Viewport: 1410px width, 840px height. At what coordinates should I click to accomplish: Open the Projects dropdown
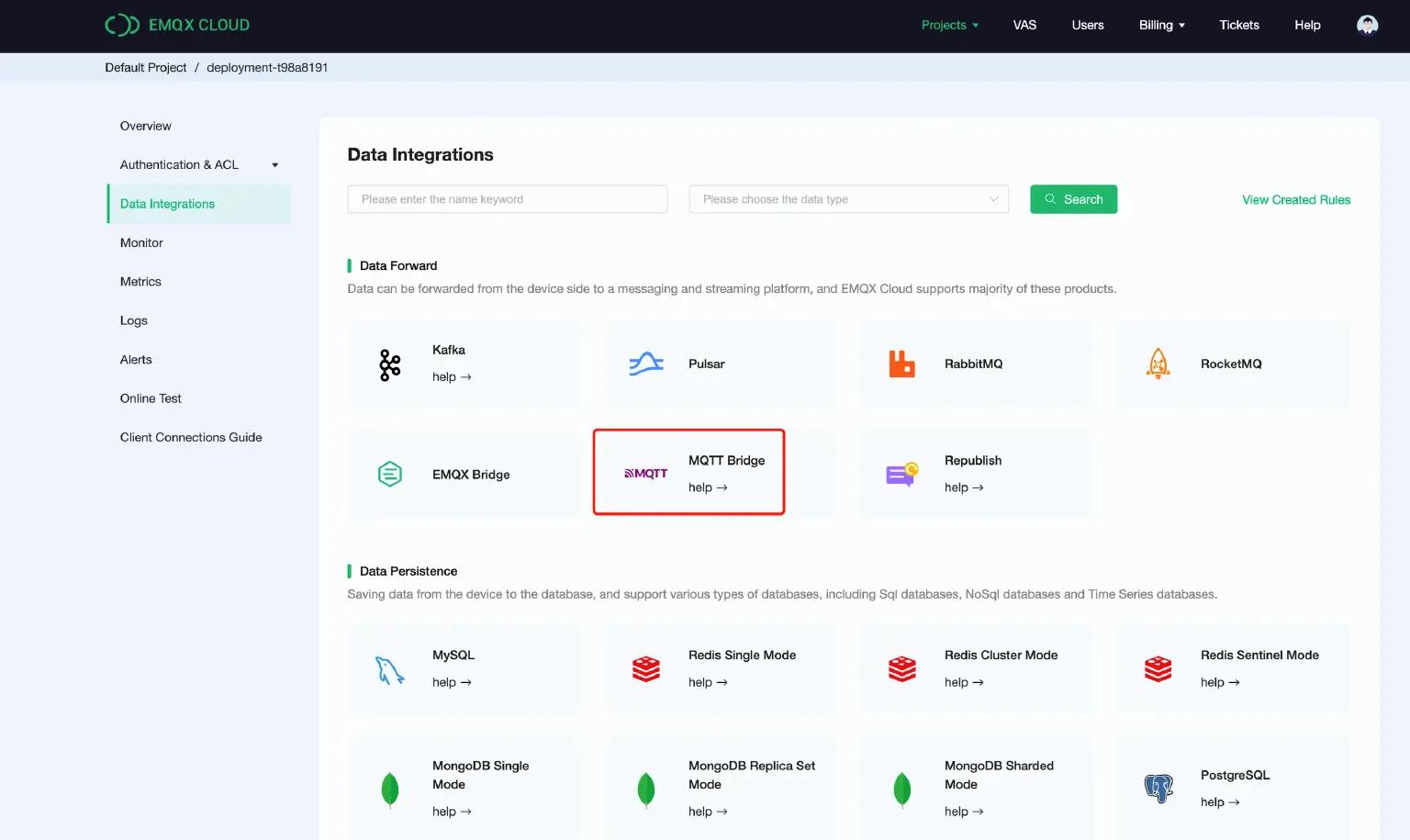point(949,25)
